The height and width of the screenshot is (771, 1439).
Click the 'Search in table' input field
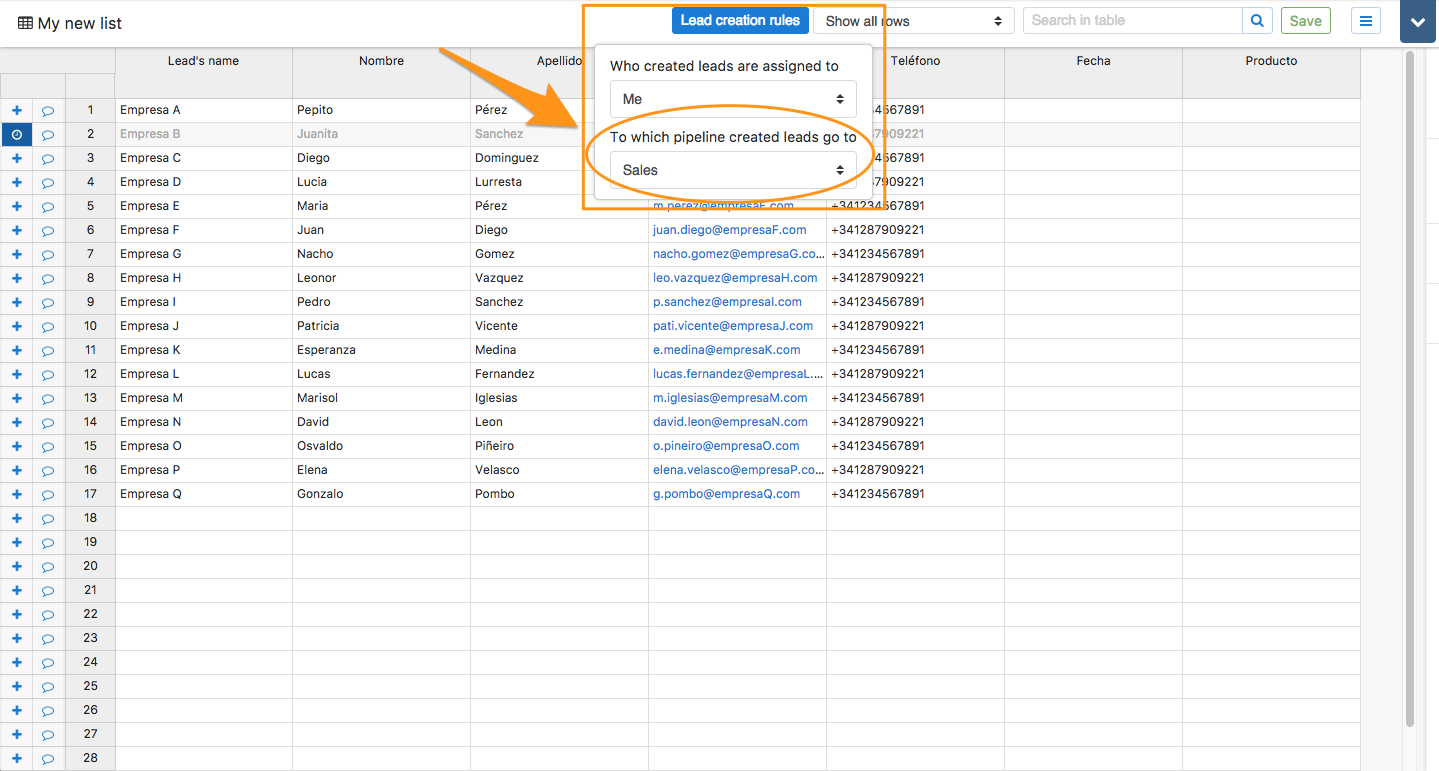pos(1132,20)
